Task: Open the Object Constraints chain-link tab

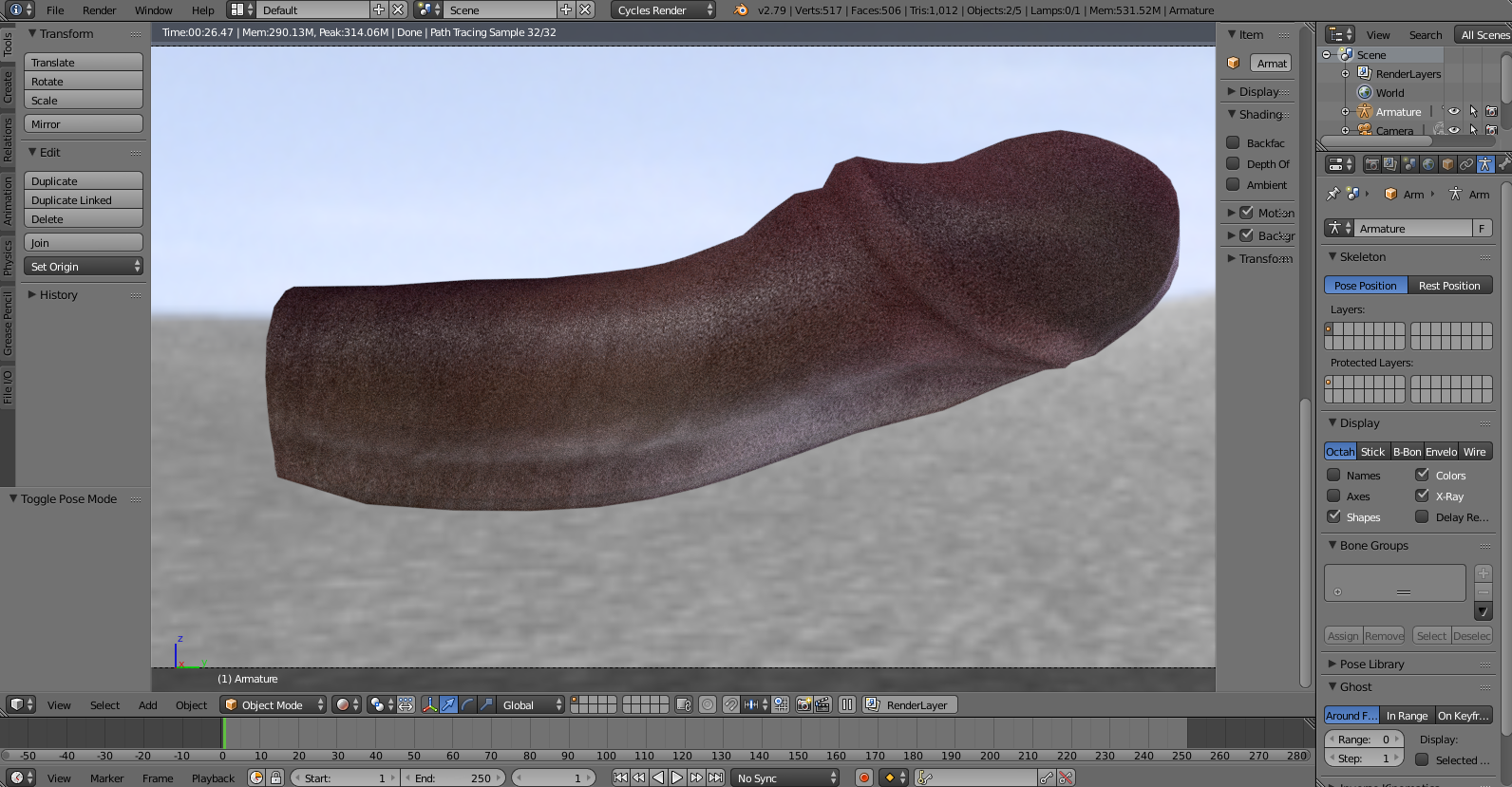Action: point(1466,164)
